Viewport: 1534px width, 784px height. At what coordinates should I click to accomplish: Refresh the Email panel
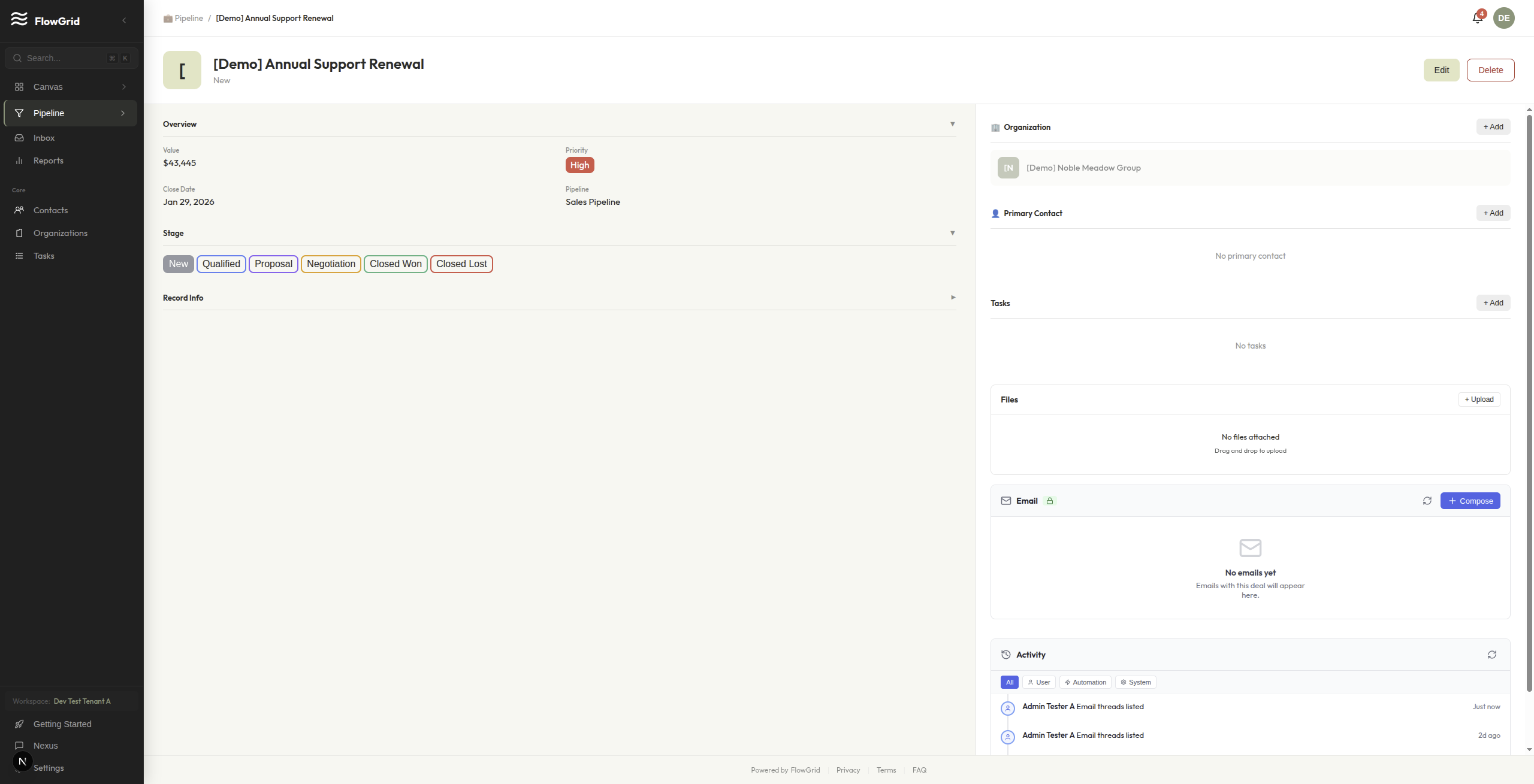click(x=1427, y=501)
